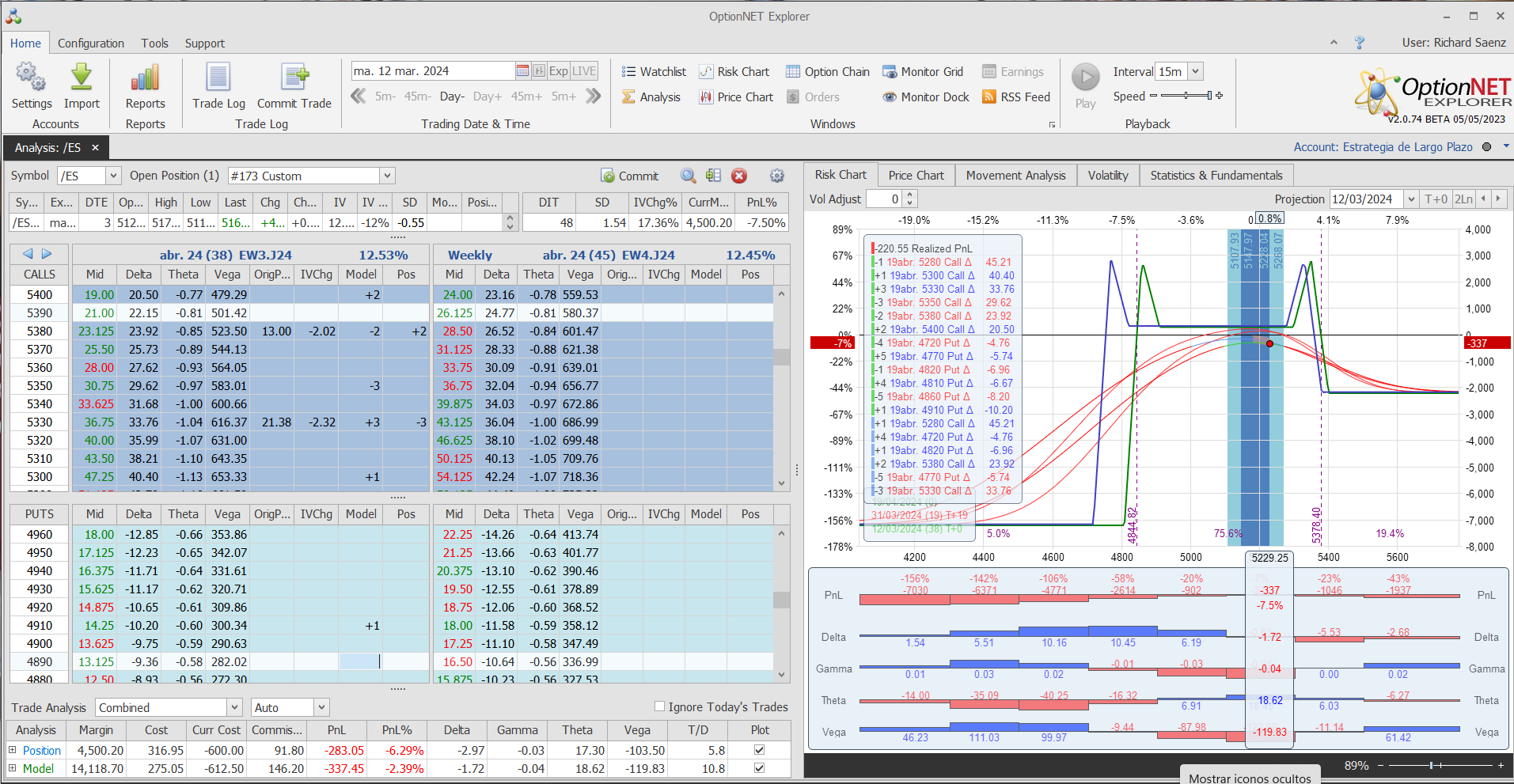The image size is (1514, 784).
Task: Open the Symbol /ES dropdown
Action: click(x=113, y=176)
